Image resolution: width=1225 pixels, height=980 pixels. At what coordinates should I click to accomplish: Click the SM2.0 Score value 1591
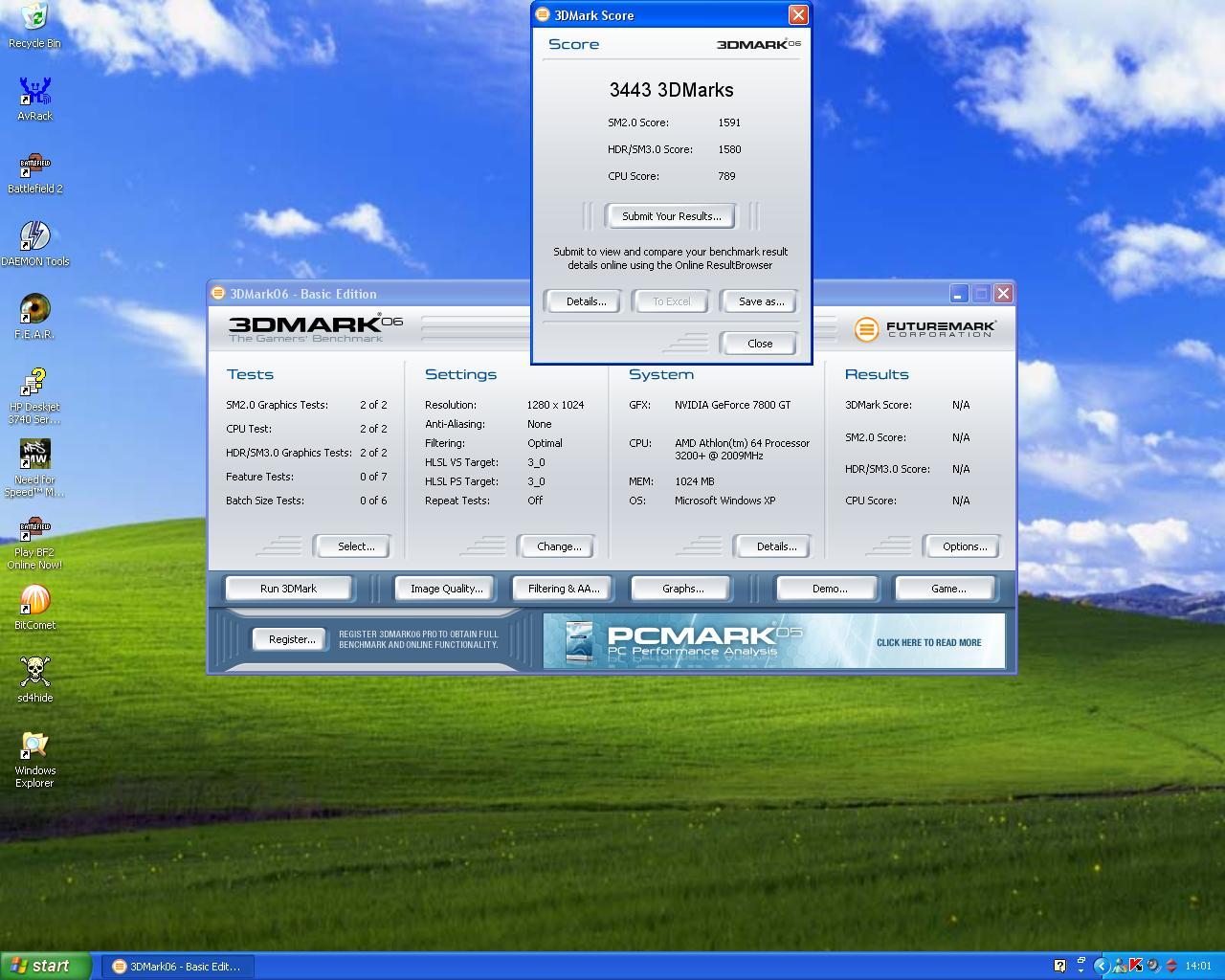(x=729, y=122)
